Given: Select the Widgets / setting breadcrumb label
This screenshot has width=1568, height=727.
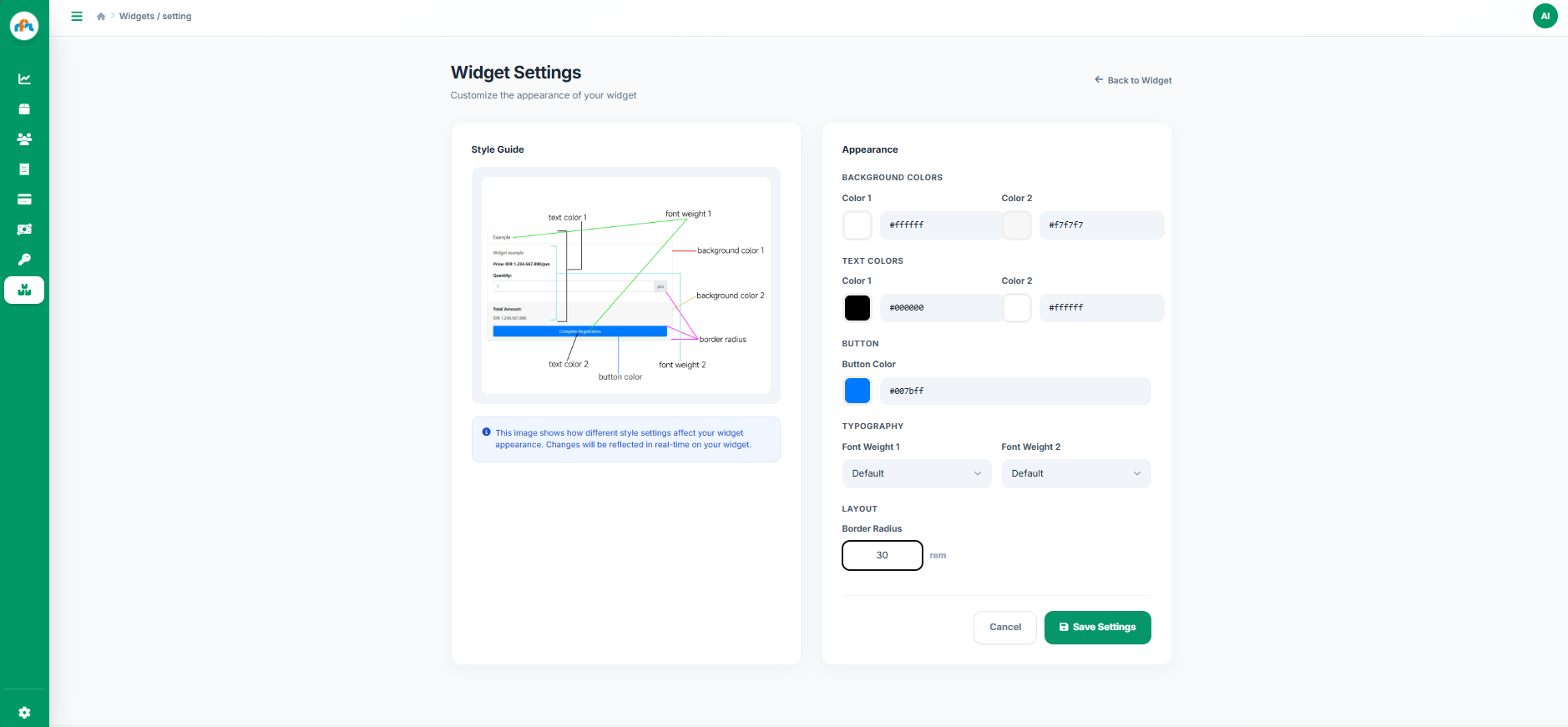Looking at the screenshot, I should click(155, 16).
